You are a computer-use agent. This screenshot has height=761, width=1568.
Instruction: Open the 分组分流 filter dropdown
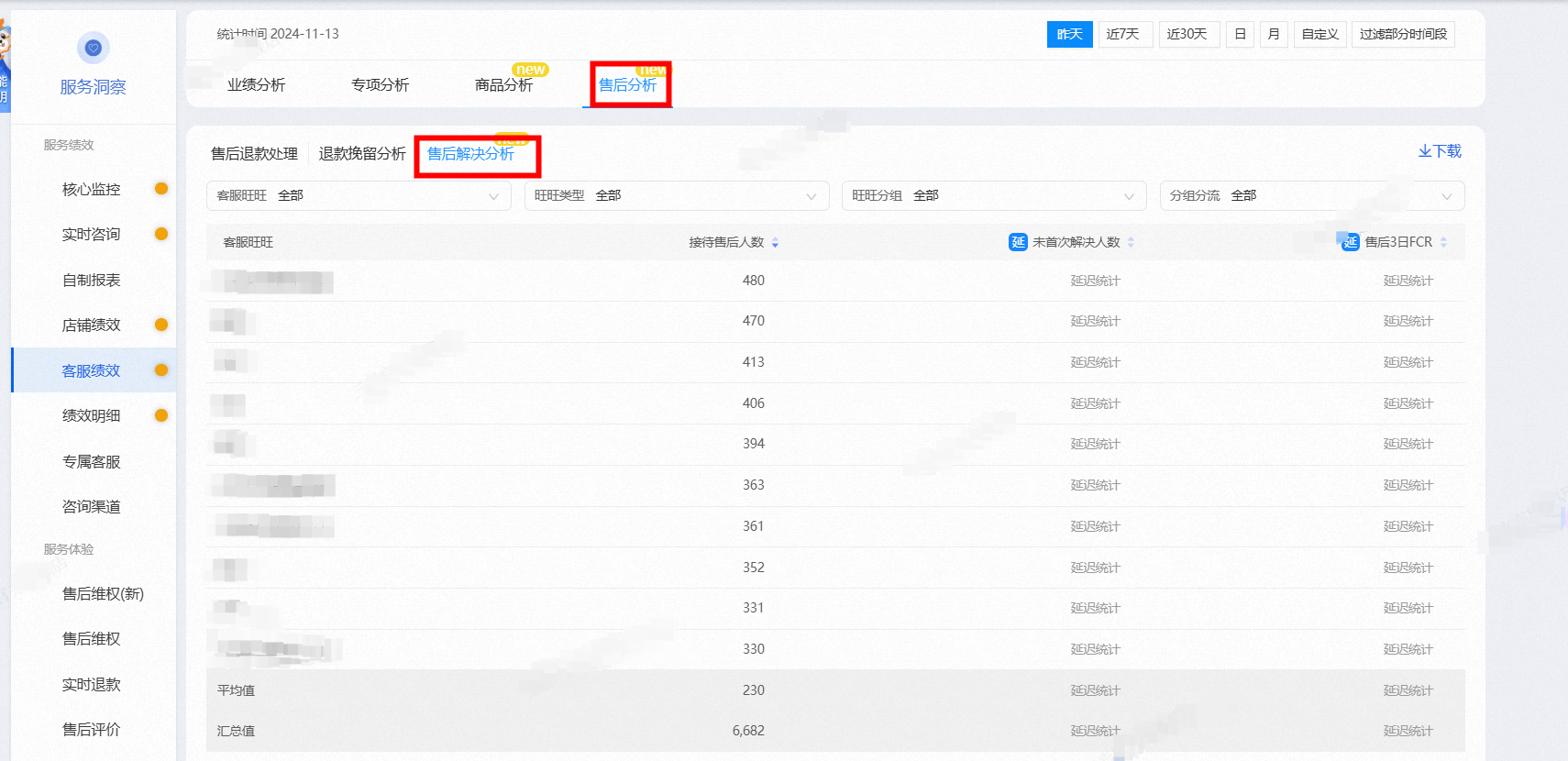pos(1312,195)
